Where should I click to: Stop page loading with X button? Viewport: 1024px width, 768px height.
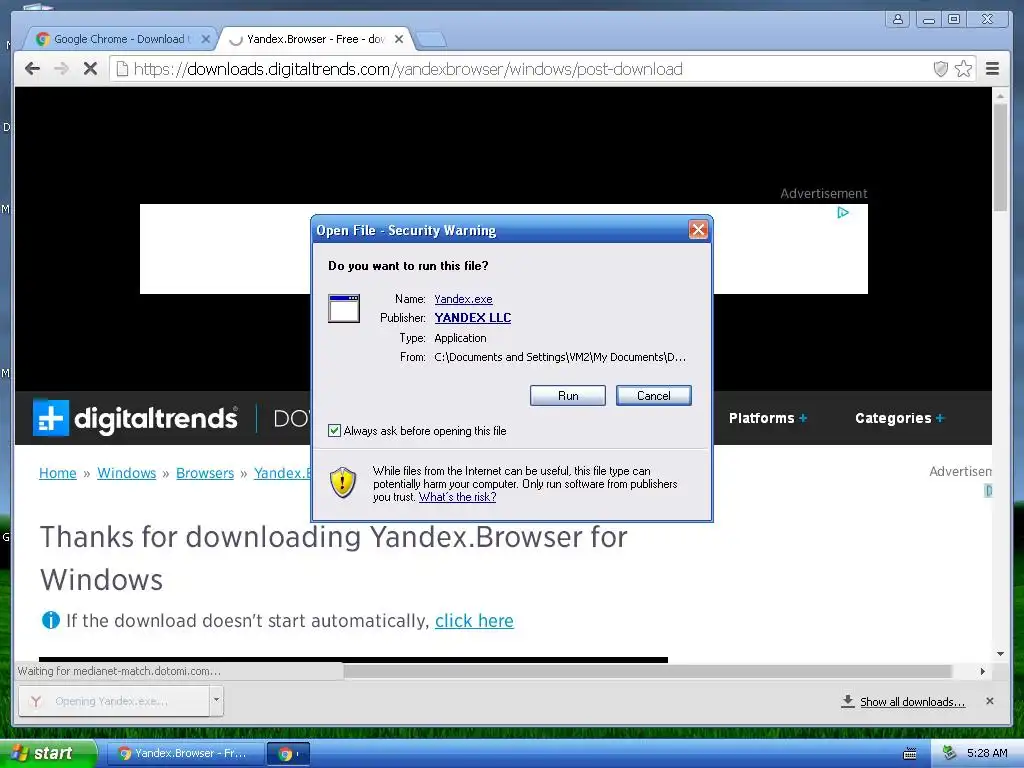[90, 69]
